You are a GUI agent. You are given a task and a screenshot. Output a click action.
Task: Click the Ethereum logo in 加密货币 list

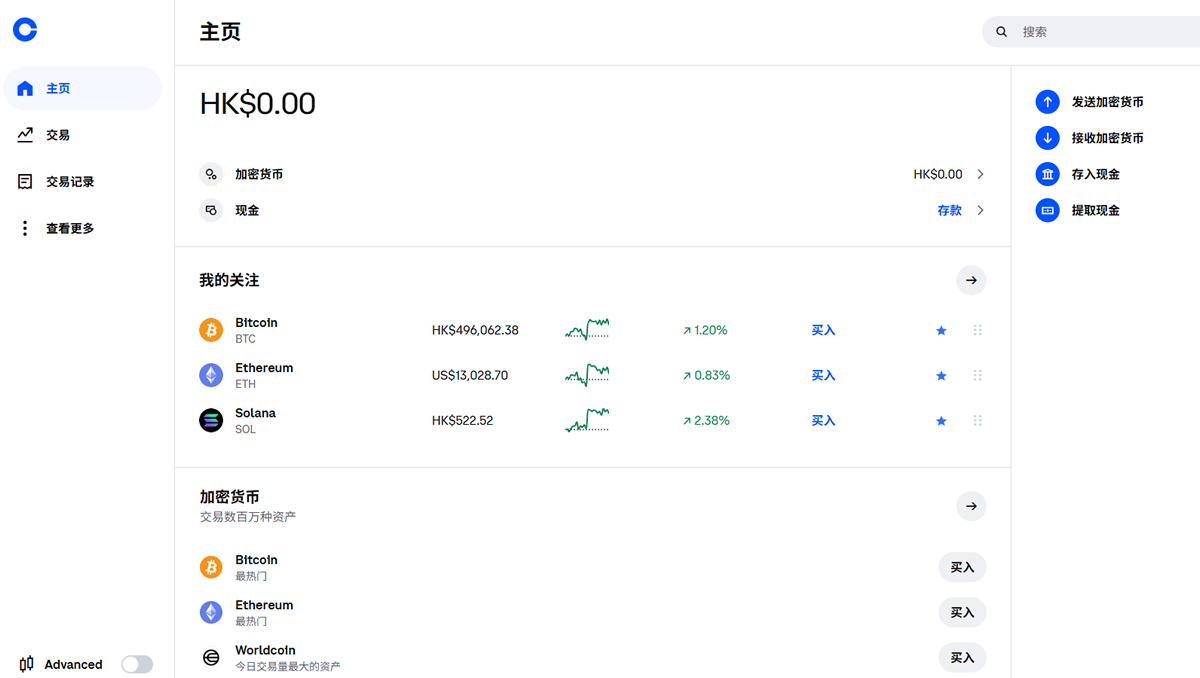(x=211, y=612)
